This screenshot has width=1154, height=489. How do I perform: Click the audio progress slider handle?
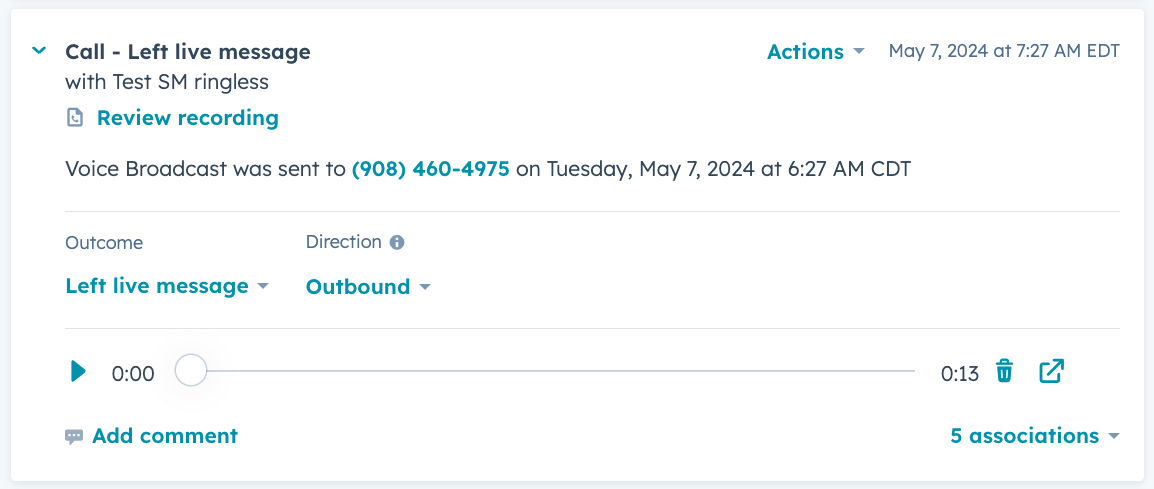[x=191, y=370]
